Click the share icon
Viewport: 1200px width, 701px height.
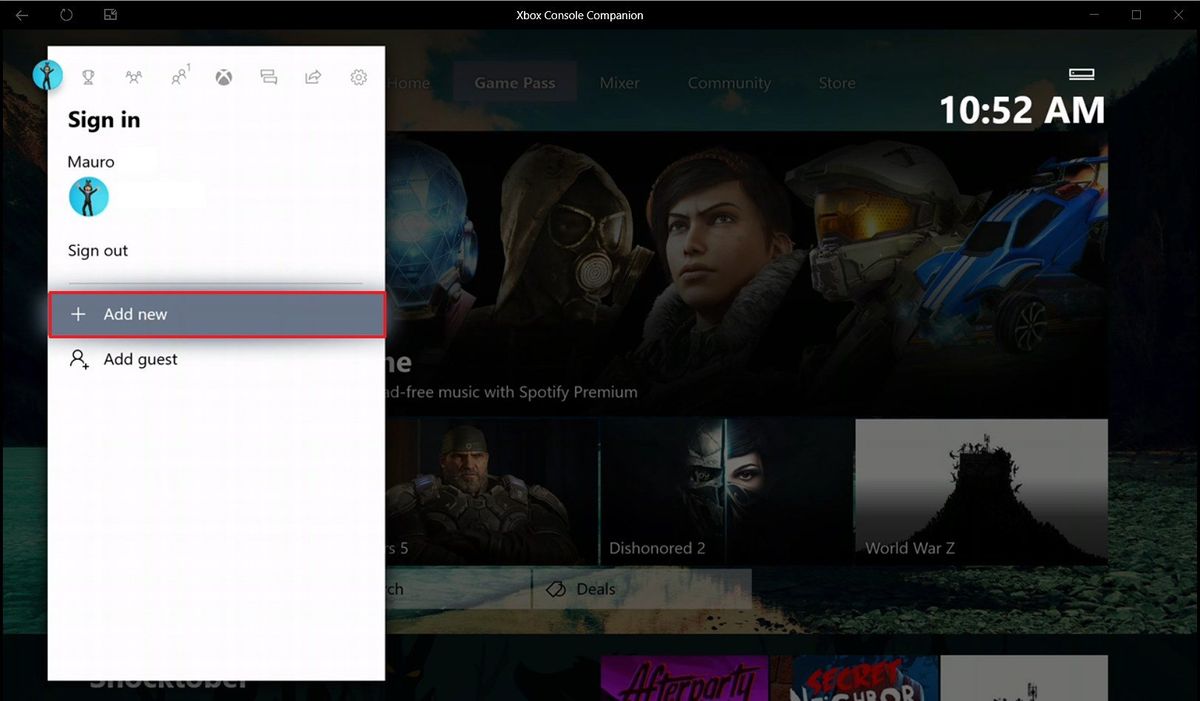[313, 77]
